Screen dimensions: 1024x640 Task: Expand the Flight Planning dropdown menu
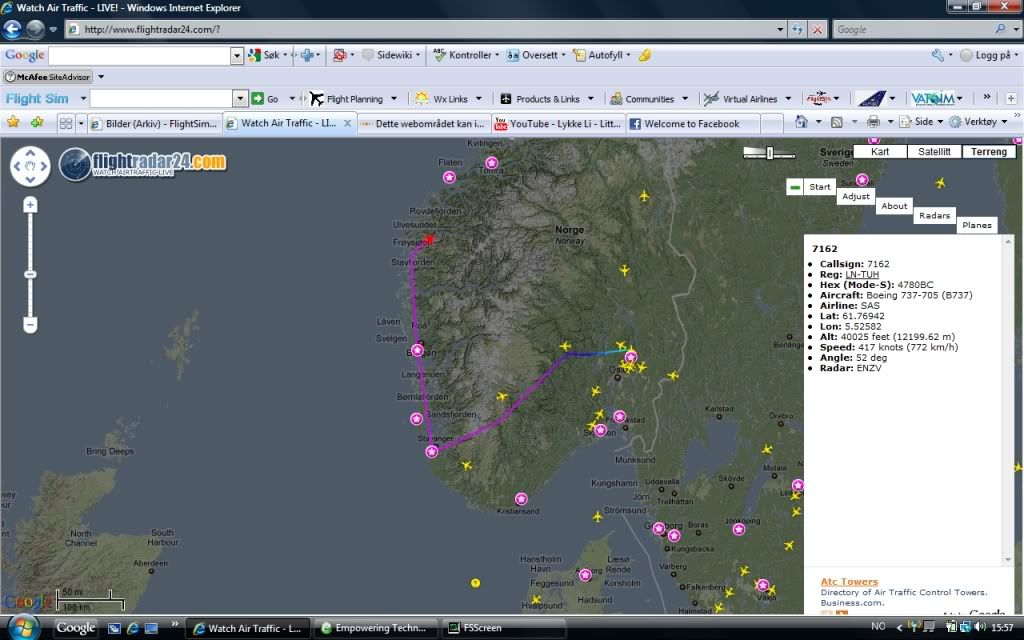click(x=394, y=99)
